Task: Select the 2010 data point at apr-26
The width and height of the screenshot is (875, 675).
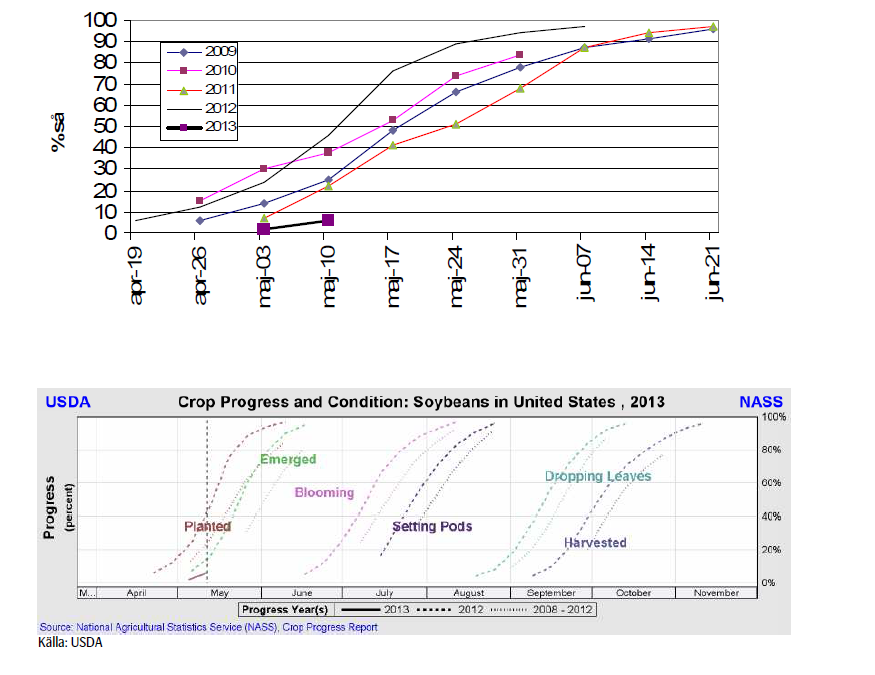Action: click(200, 201)
